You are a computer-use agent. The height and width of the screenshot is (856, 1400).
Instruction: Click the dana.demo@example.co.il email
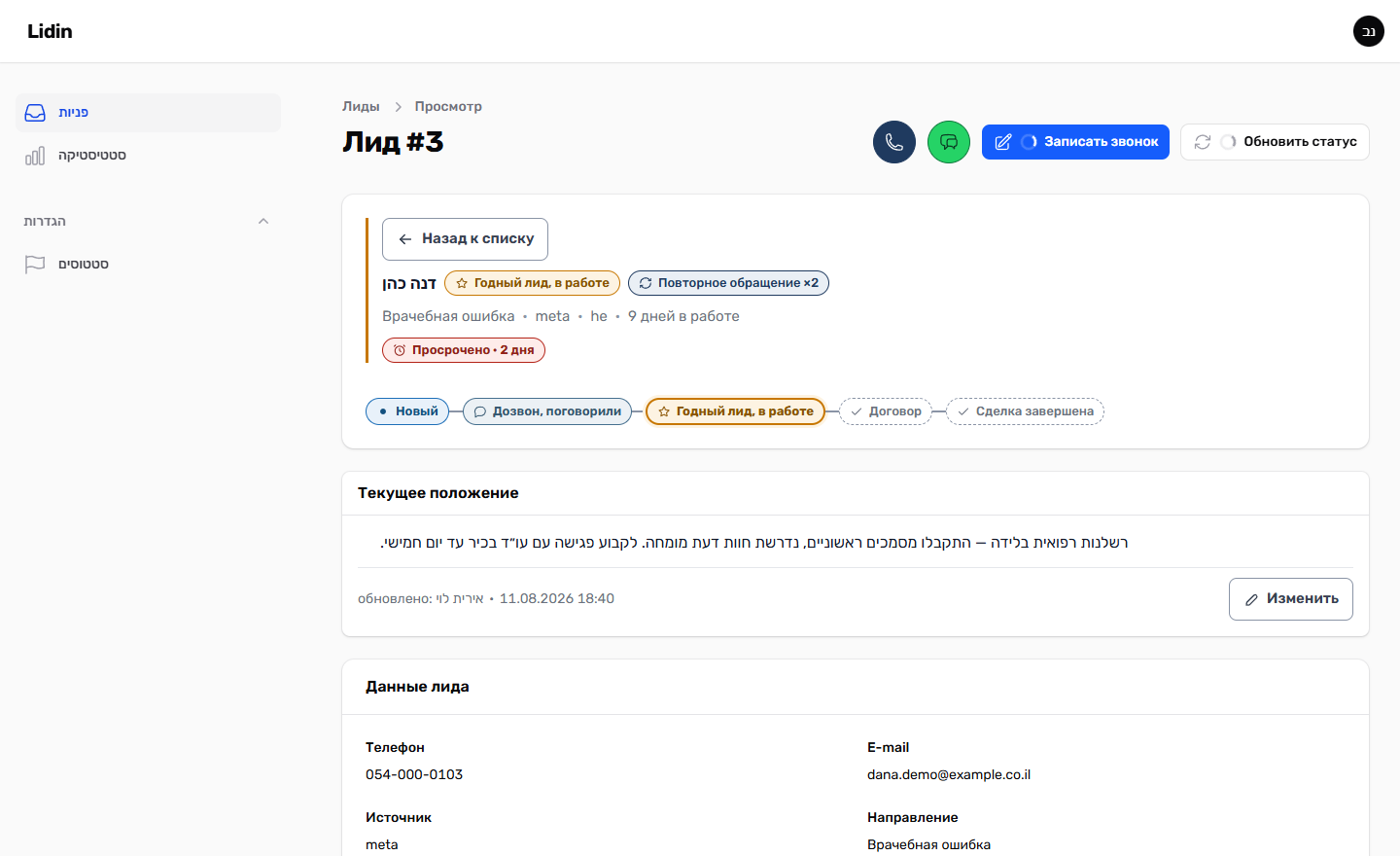click(949, 775)
